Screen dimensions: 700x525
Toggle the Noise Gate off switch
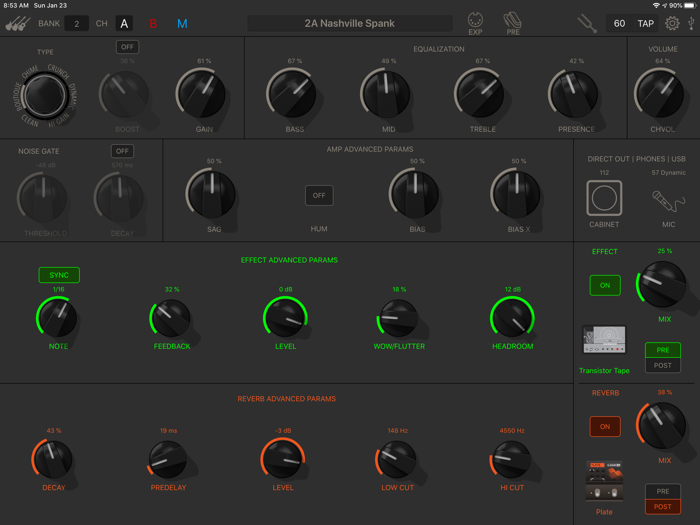click(x=122, y=151)
